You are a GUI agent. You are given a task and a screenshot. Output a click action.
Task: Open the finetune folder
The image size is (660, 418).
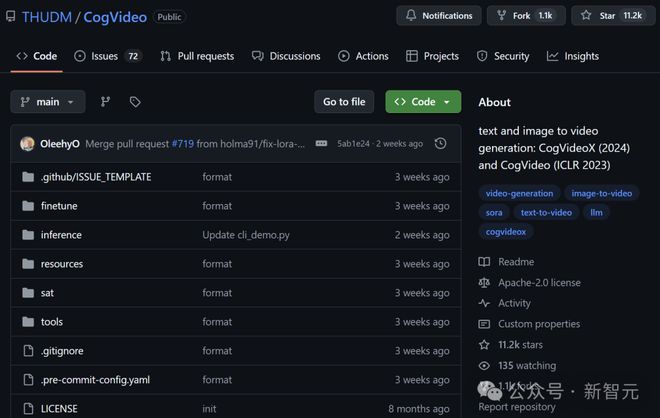coord(61,206)
